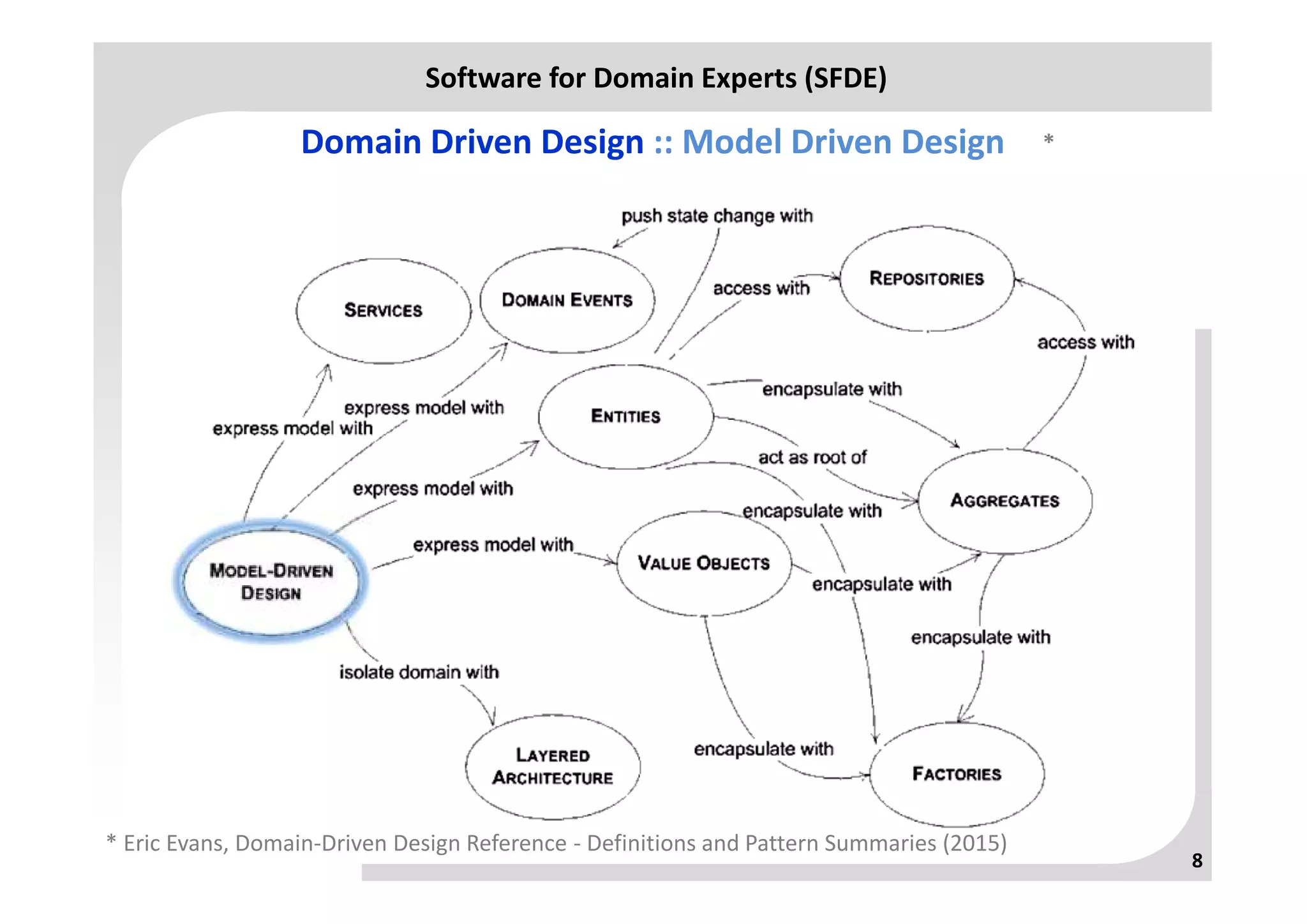The width and height of the screenshot is (1307, 924).
Task: Click the Services ellipse node
Action: [x=384, y=311]
